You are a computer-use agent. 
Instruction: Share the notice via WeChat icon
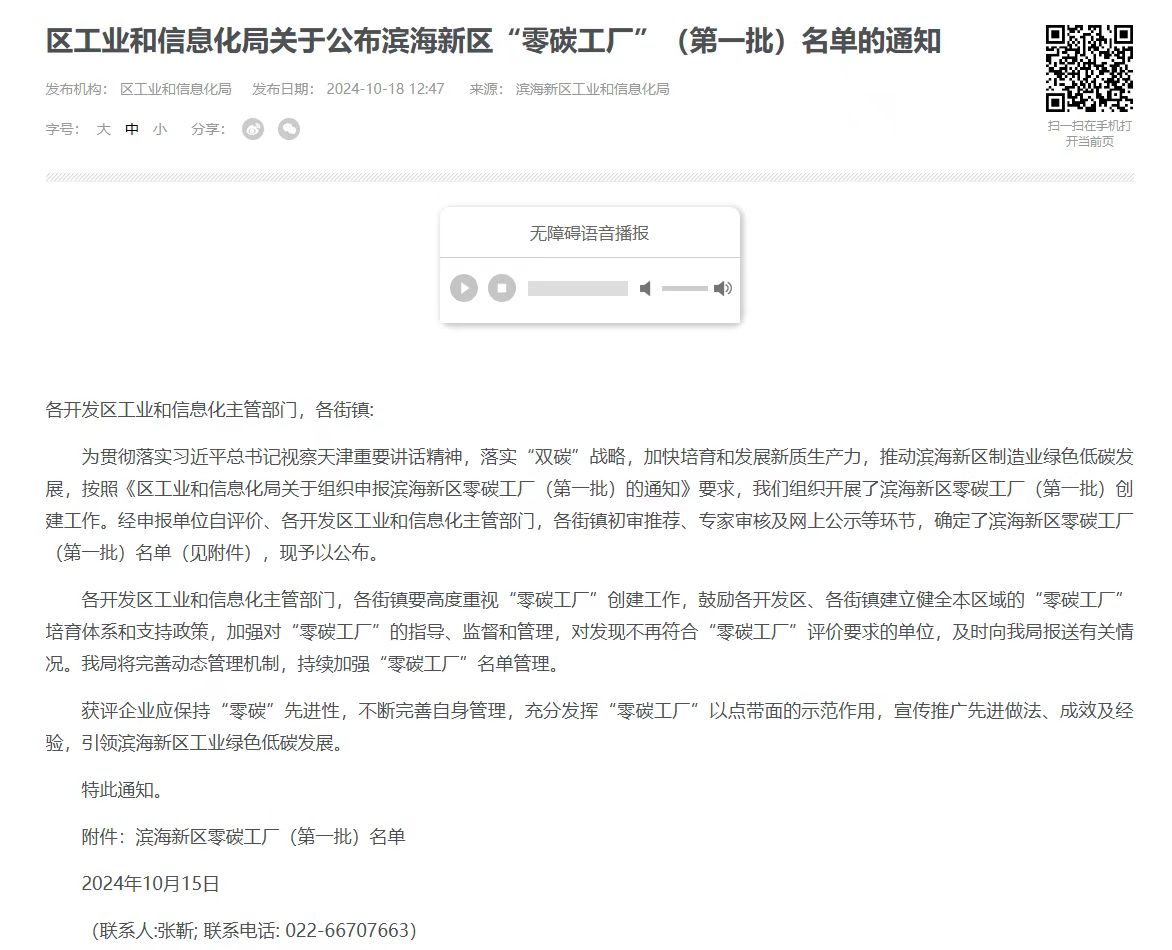pyautogui.click(x=289, y=129)
